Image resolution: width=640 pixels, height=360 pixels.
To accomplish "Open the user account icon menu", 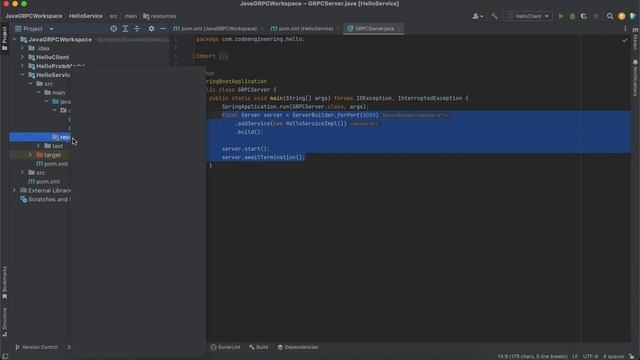I will (x=477, y=16).
